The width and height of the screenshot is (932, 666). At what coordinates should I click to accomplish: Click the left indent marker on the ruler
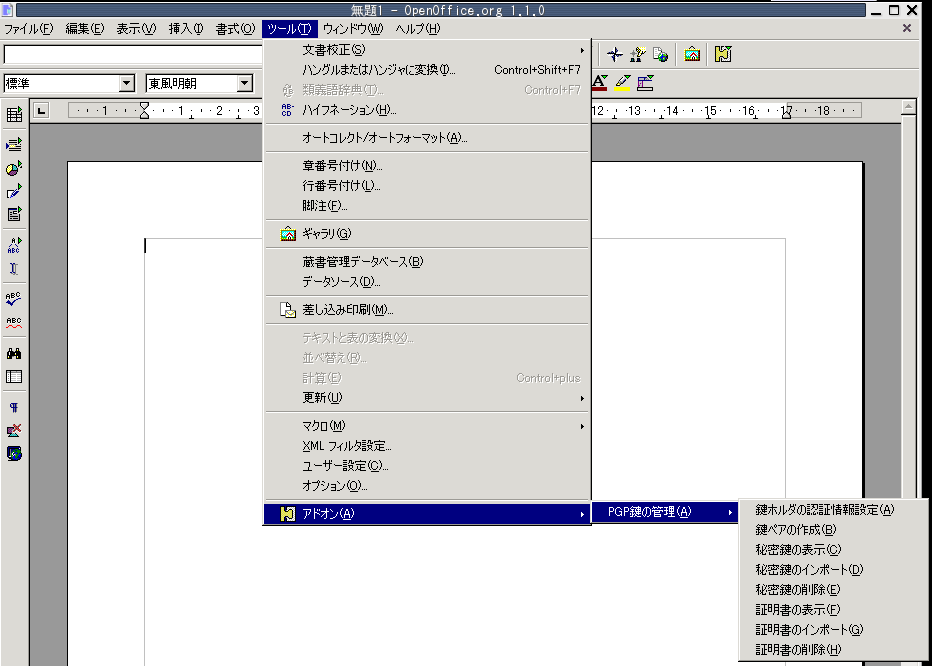144,111
